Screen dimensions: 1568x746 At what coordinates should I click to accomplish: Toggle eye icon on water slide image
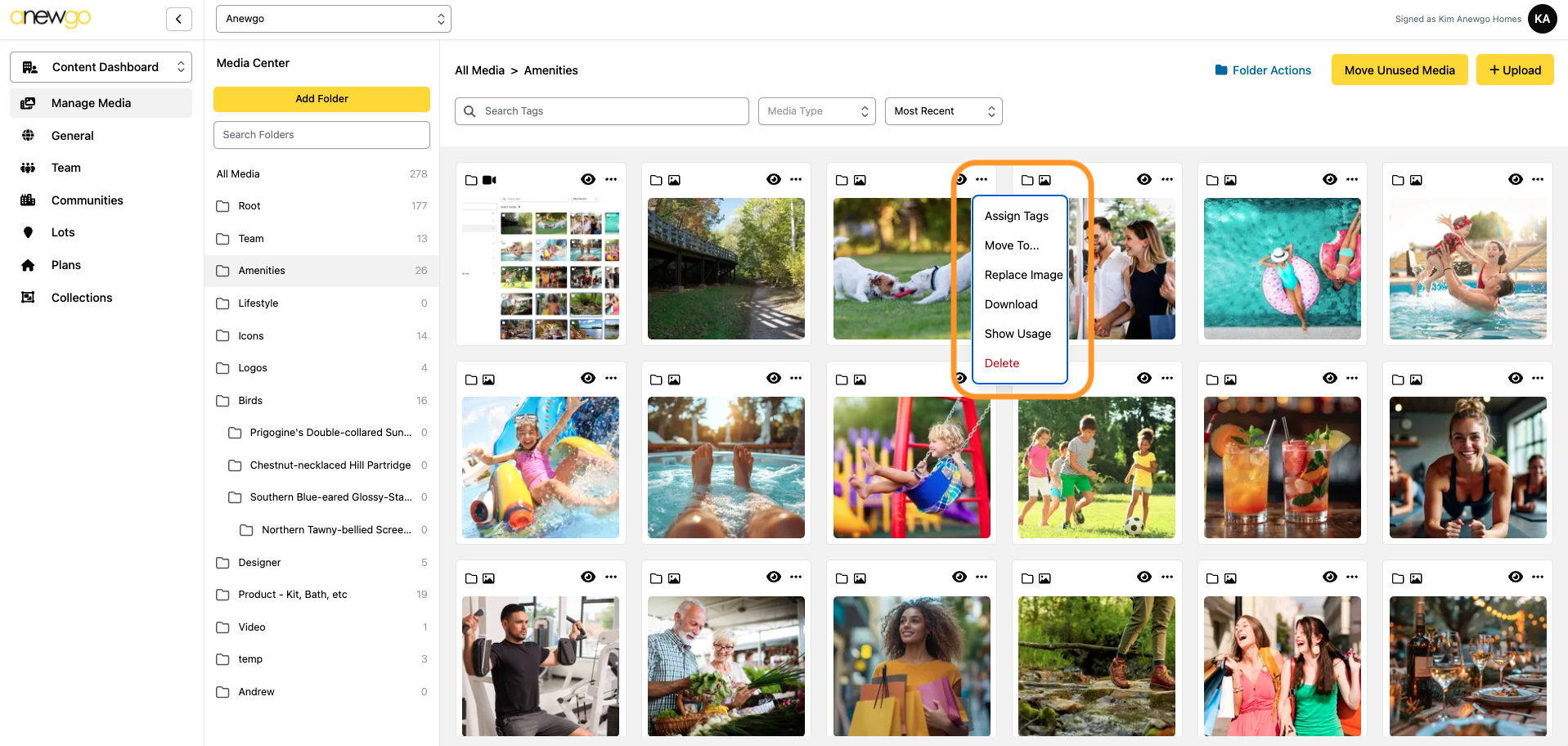(x=588, y=378)
